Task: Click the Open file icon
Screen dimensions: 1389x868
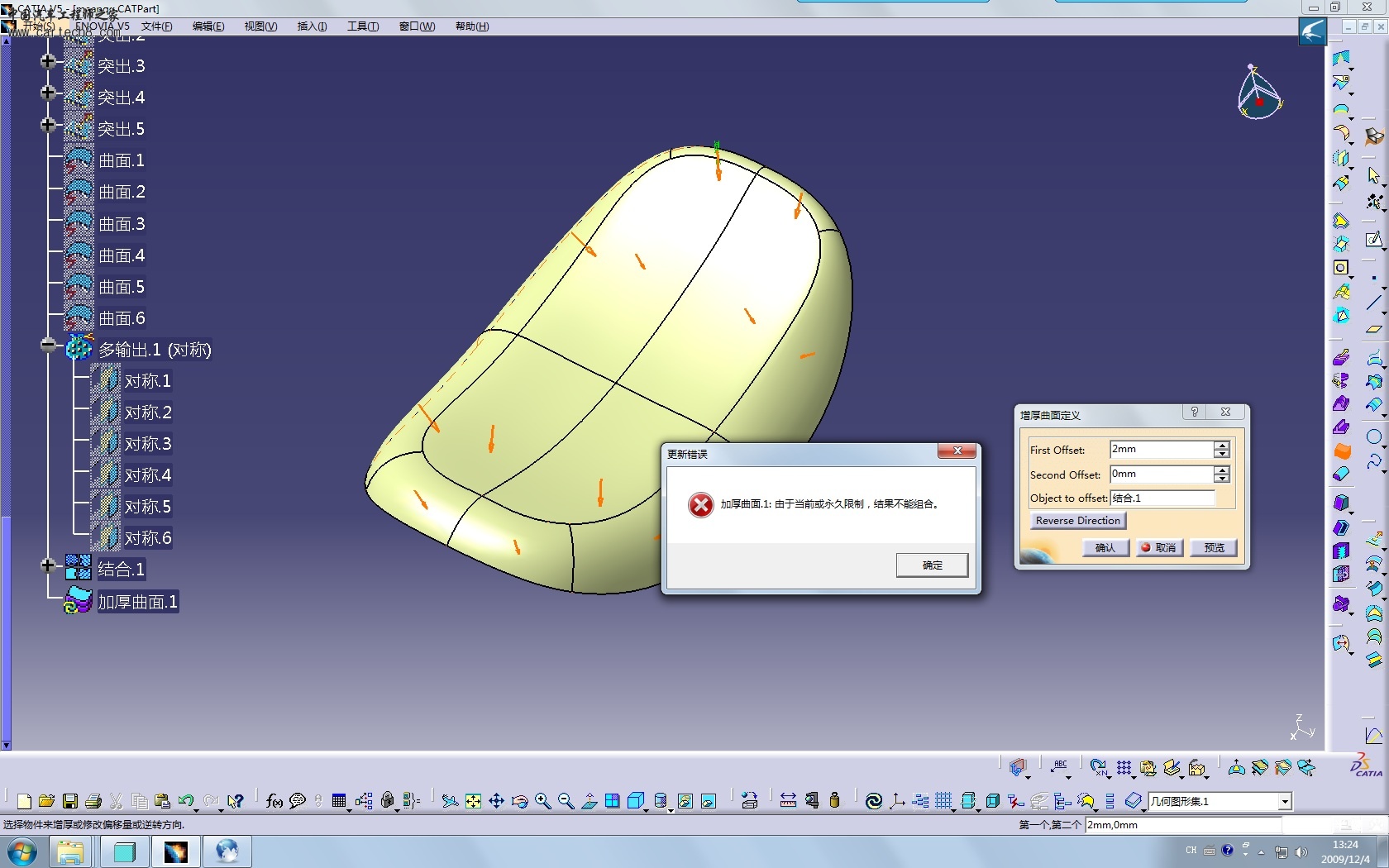Action: point(46,801)
